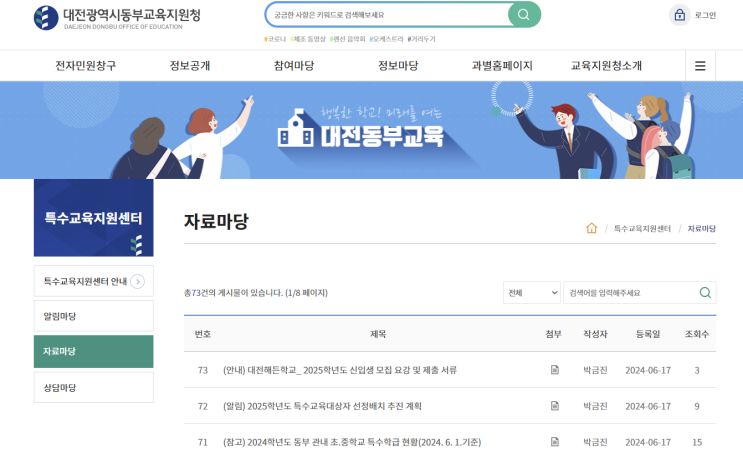
Task: Open the hamburger full menu icon
Action: tap(700, 66)
